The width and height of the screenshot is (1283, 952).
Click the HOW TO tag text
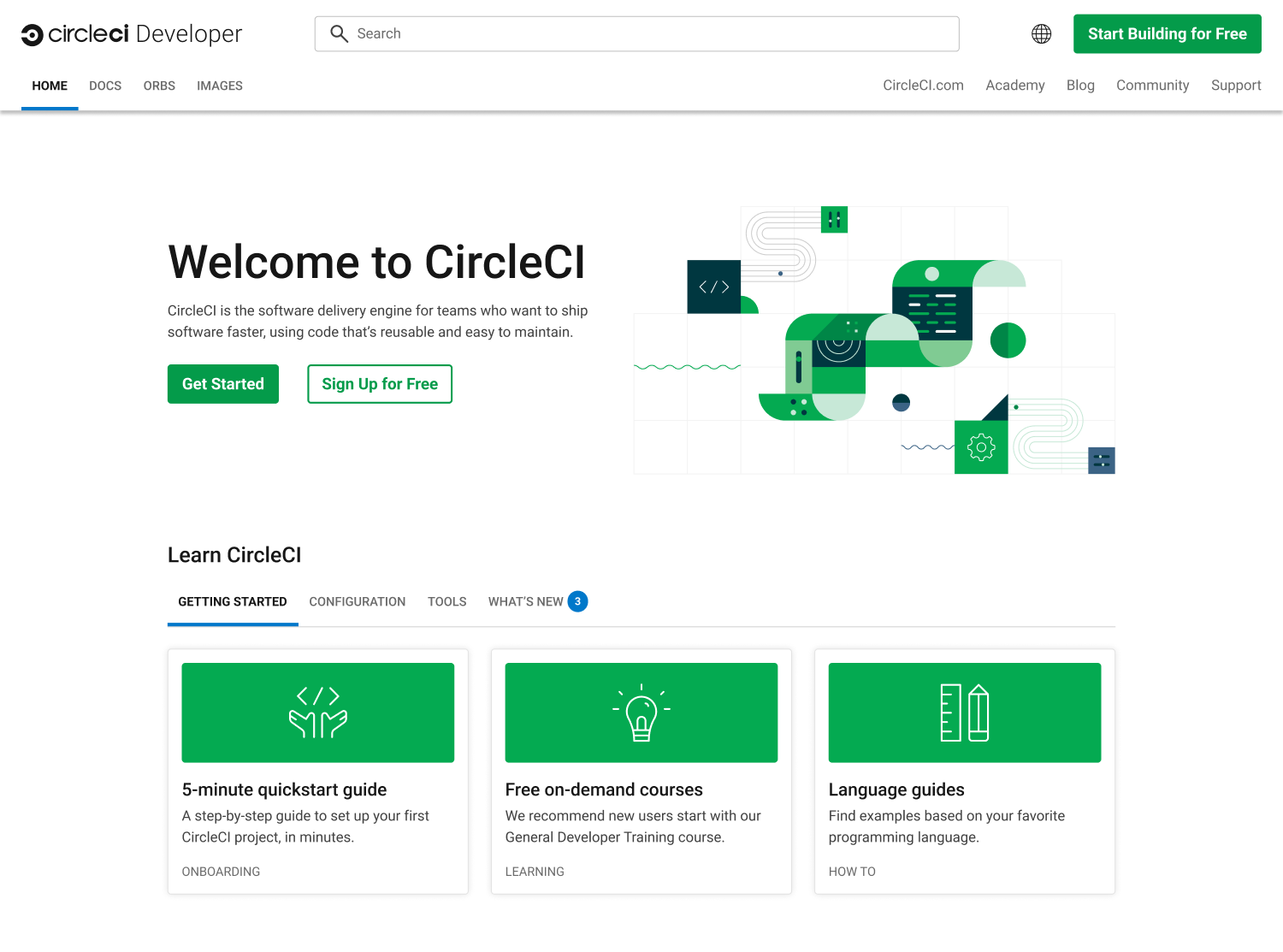pyautogui.click(x=852, y=872)
